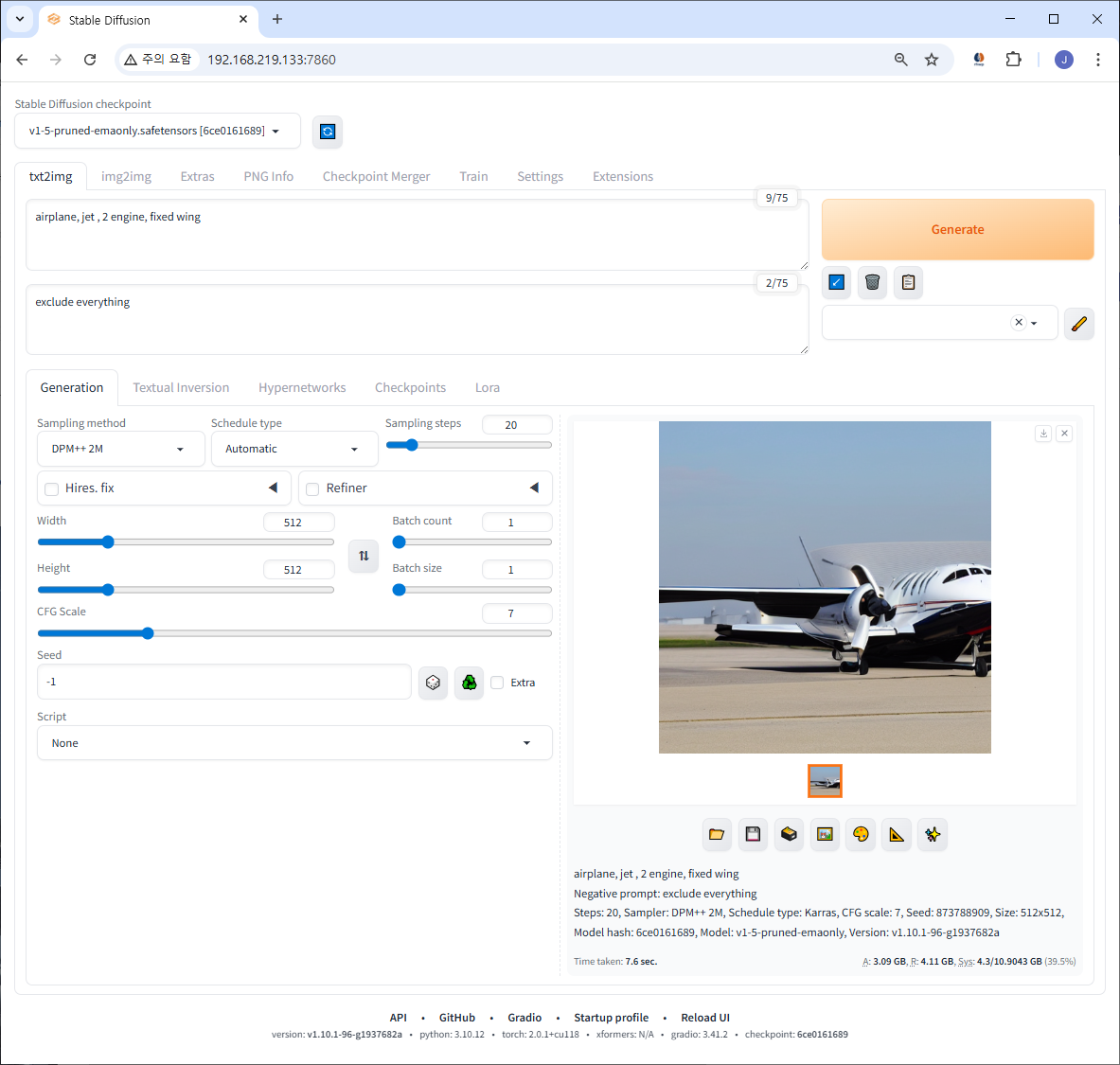1120x1065 pixels.
Task: Click the blue arrow read-parameters icon
Action: tap(836, 282)
